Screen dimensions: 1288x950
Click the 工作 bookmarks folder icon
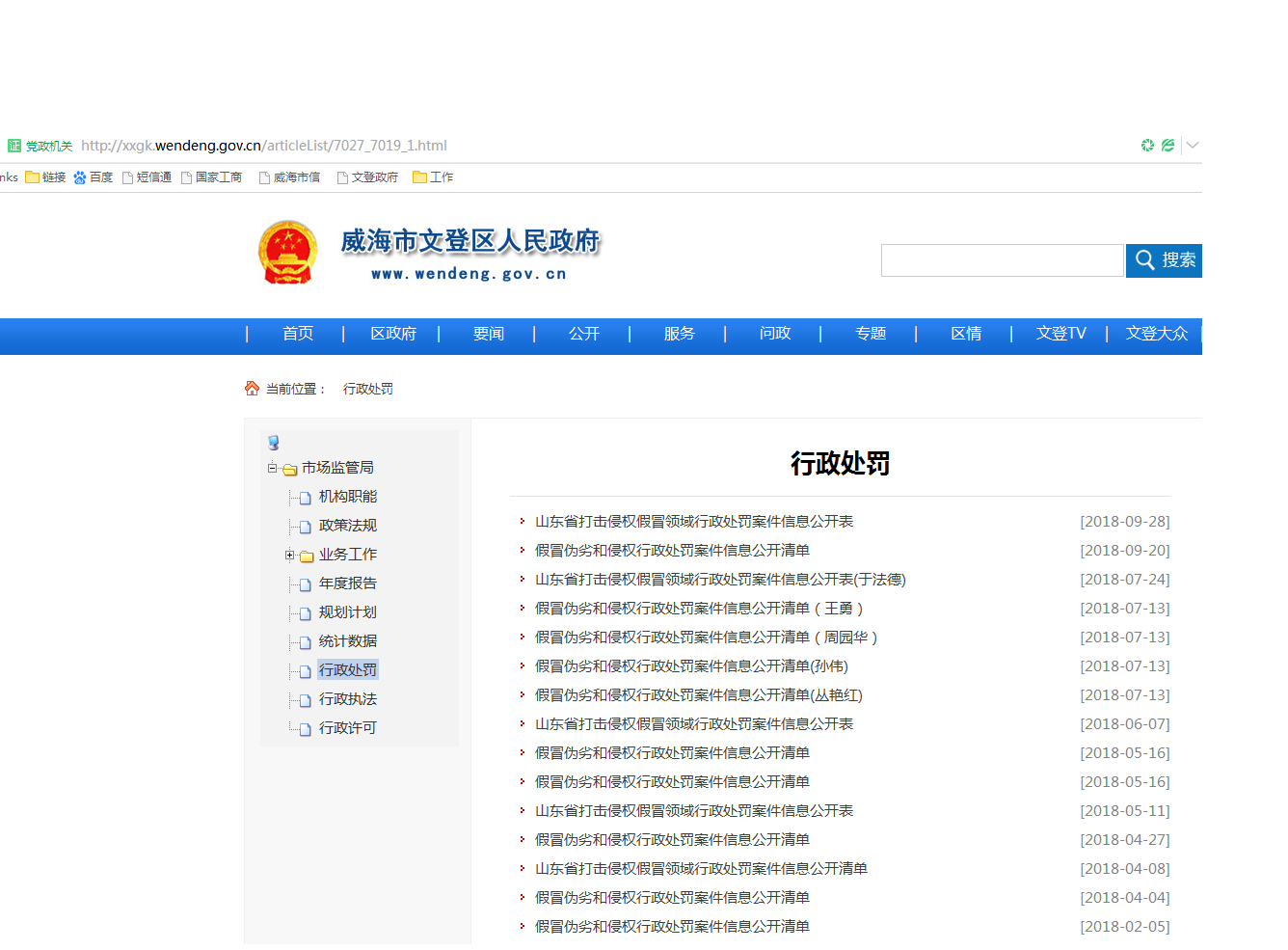(x=419, y=177)
